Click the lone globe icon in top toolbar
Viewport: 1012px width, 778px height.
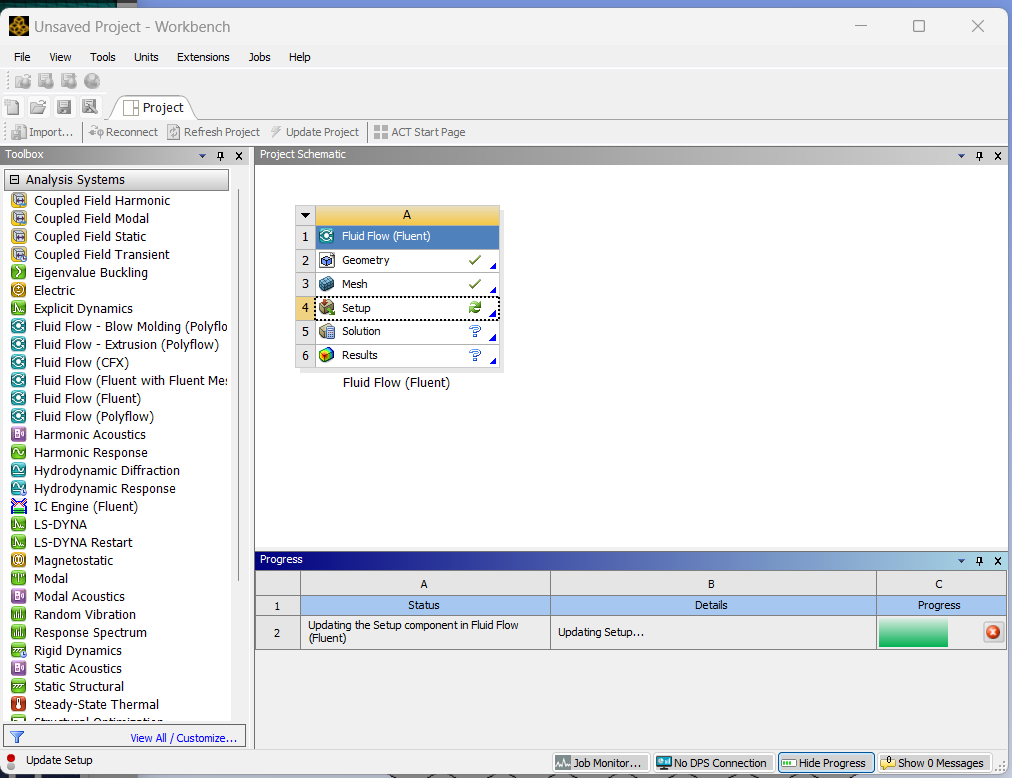[x=92, y=81]
